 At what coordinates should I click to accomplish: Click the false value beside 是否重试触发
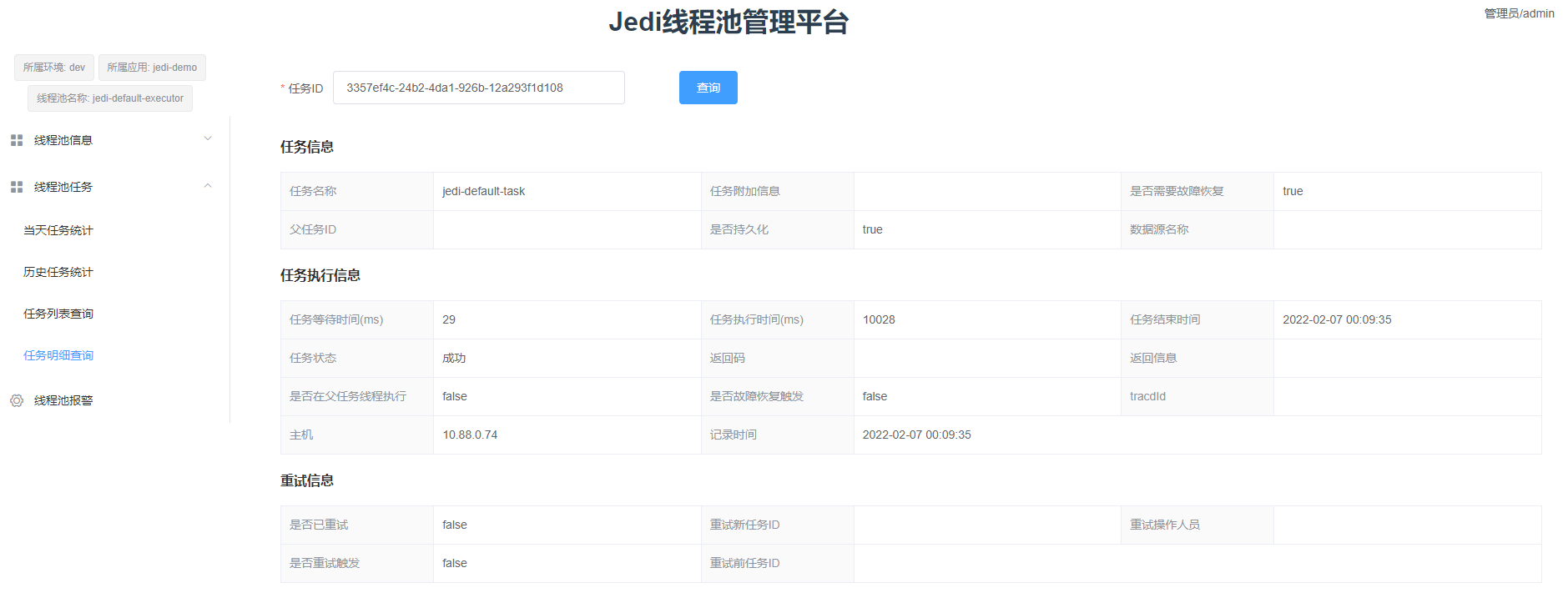pos(455,563)
